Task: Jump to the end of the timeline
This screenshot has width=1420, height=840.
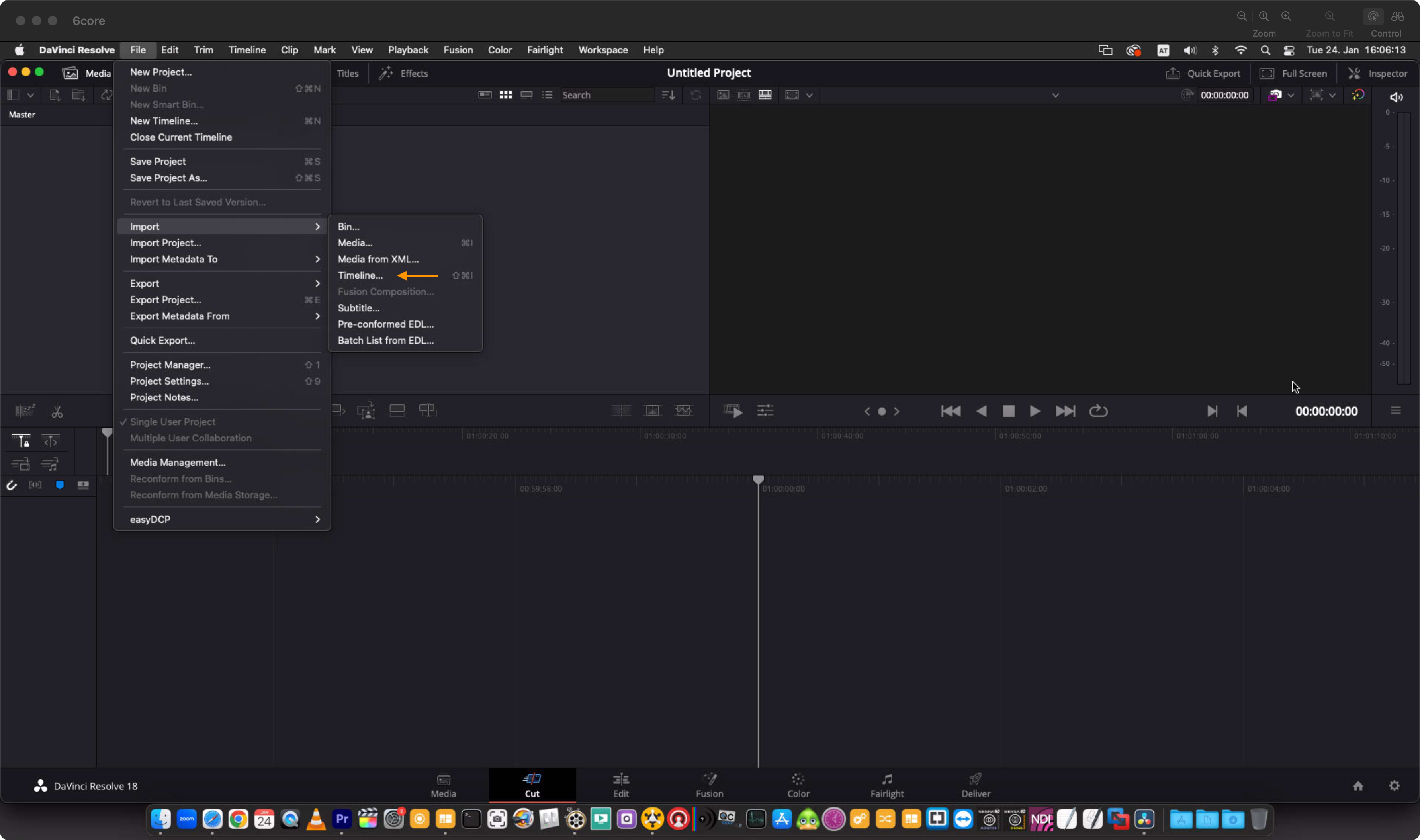Action: [x=1065, y=412]
